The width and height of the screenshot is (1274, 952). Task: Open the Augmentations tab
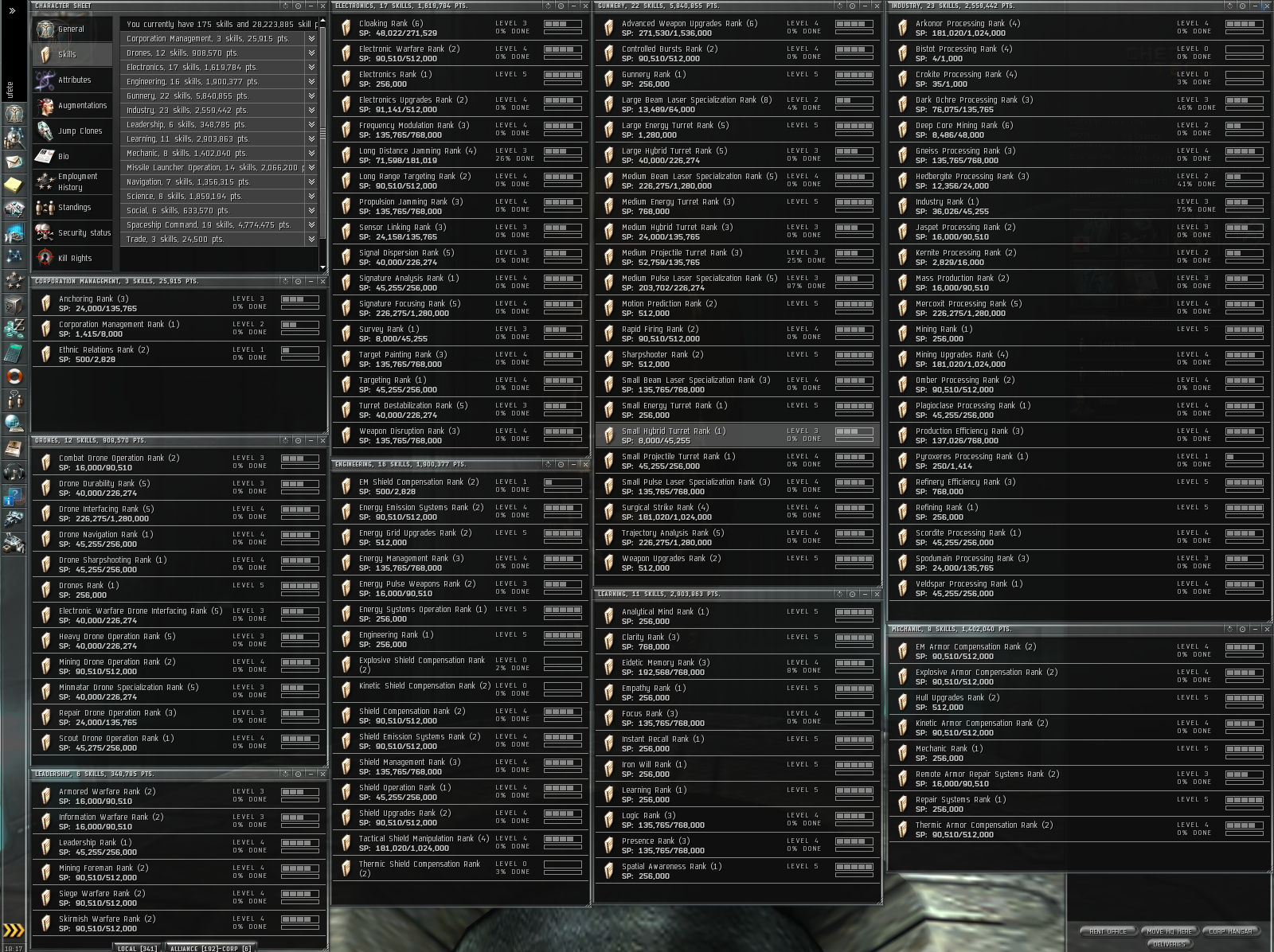pyautogui.click(x=73, y=106)
